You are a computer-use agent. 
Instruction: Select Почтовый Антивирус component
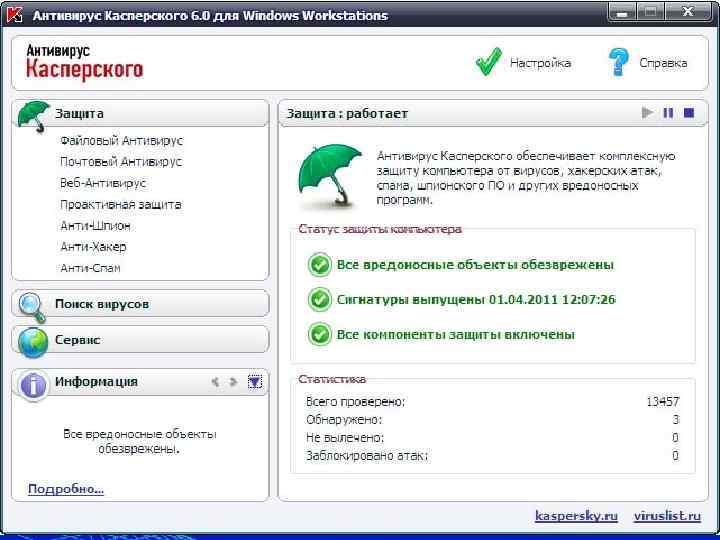pos(121,162)
